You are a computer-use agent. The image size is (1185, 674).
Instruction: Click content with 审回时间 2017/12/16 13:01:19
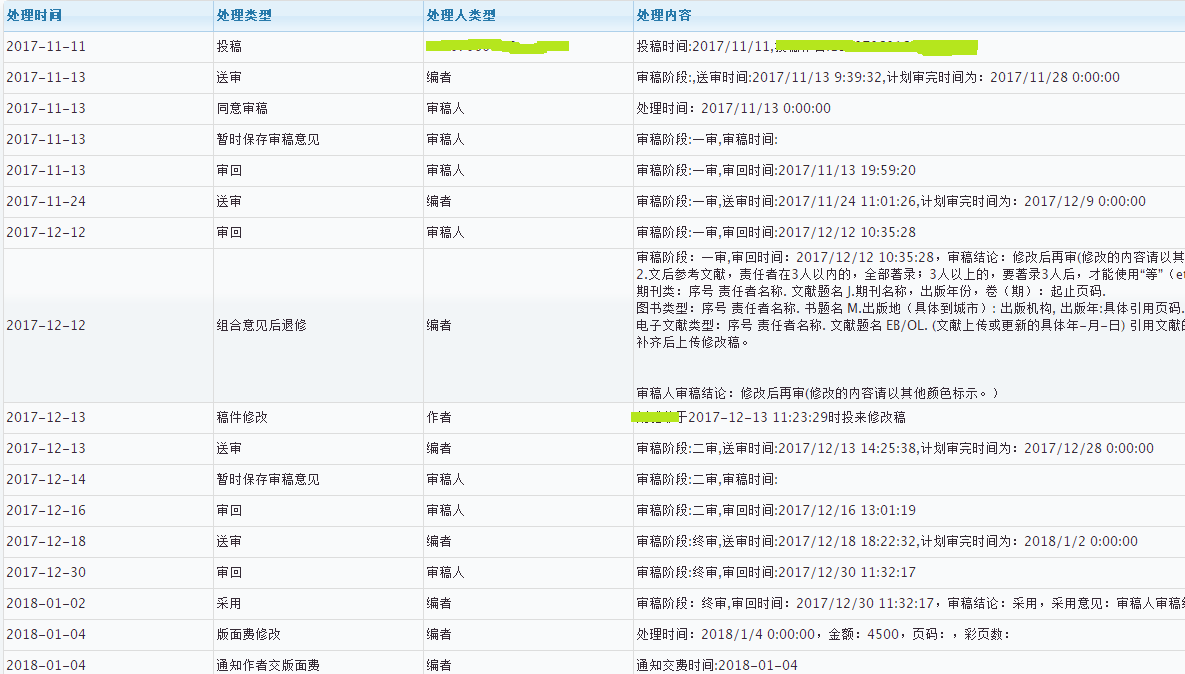(776, 510)
